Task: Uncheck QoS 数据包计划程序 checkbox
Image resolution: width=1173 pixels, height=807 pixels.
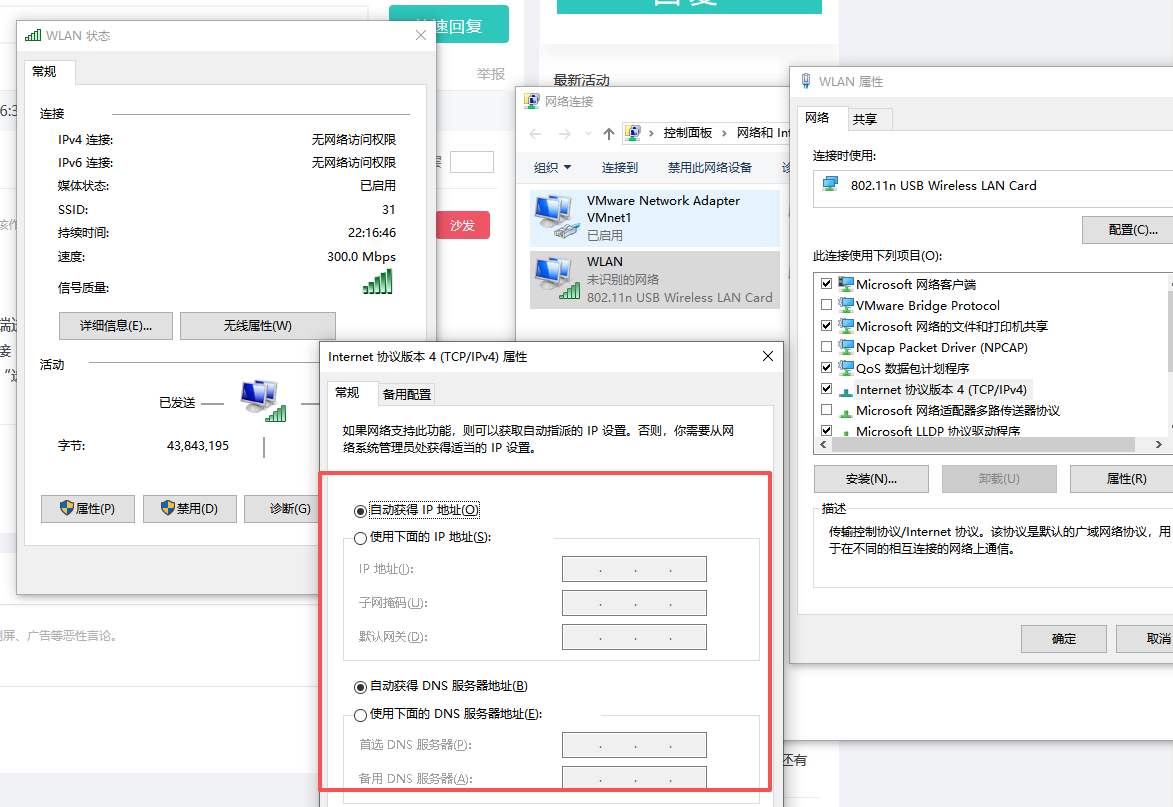Action: pyautogui.click(x=827, y=368)
